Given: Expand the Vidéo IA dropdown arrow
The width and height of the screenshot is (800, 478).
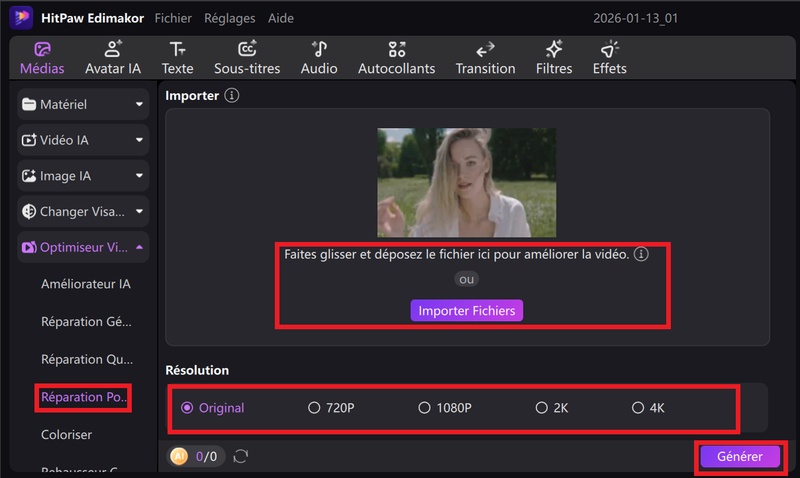Looking at the screenshot, I should [139, 140].
